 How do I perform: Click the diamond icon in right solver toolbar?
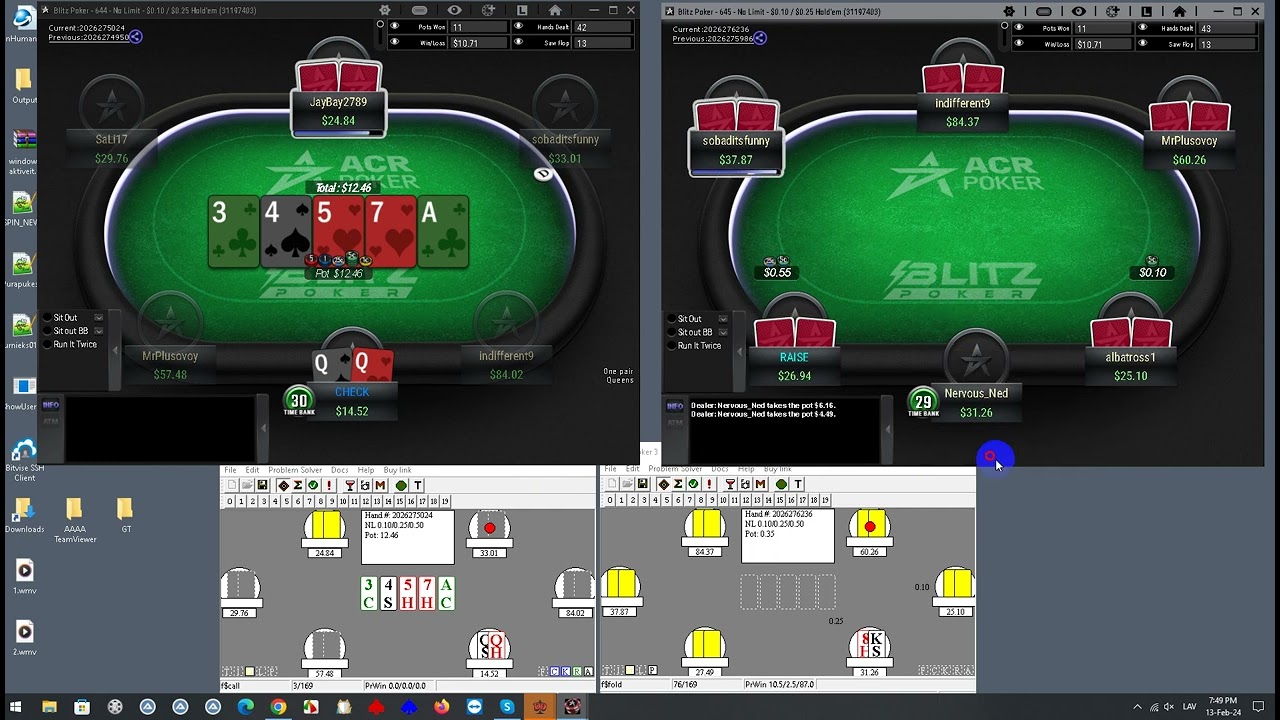point(663,484)
